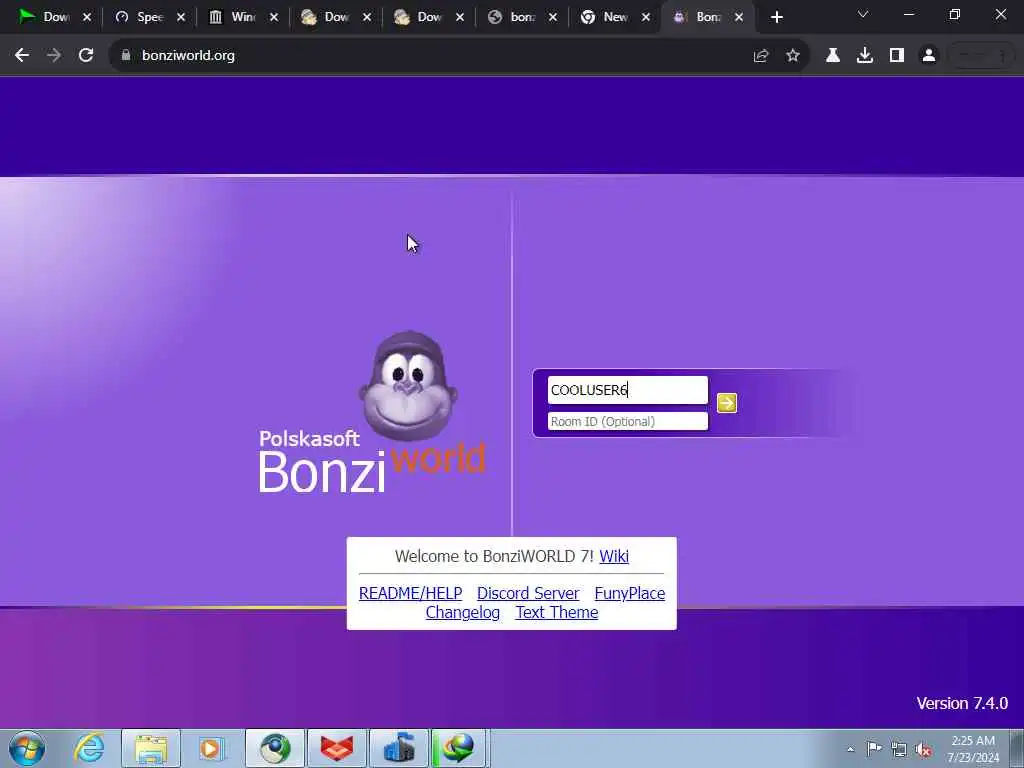Click the Welcome to BonziWORLD 7! text
The width and height of the screenshot is (1024, 768).
point(494,556)
